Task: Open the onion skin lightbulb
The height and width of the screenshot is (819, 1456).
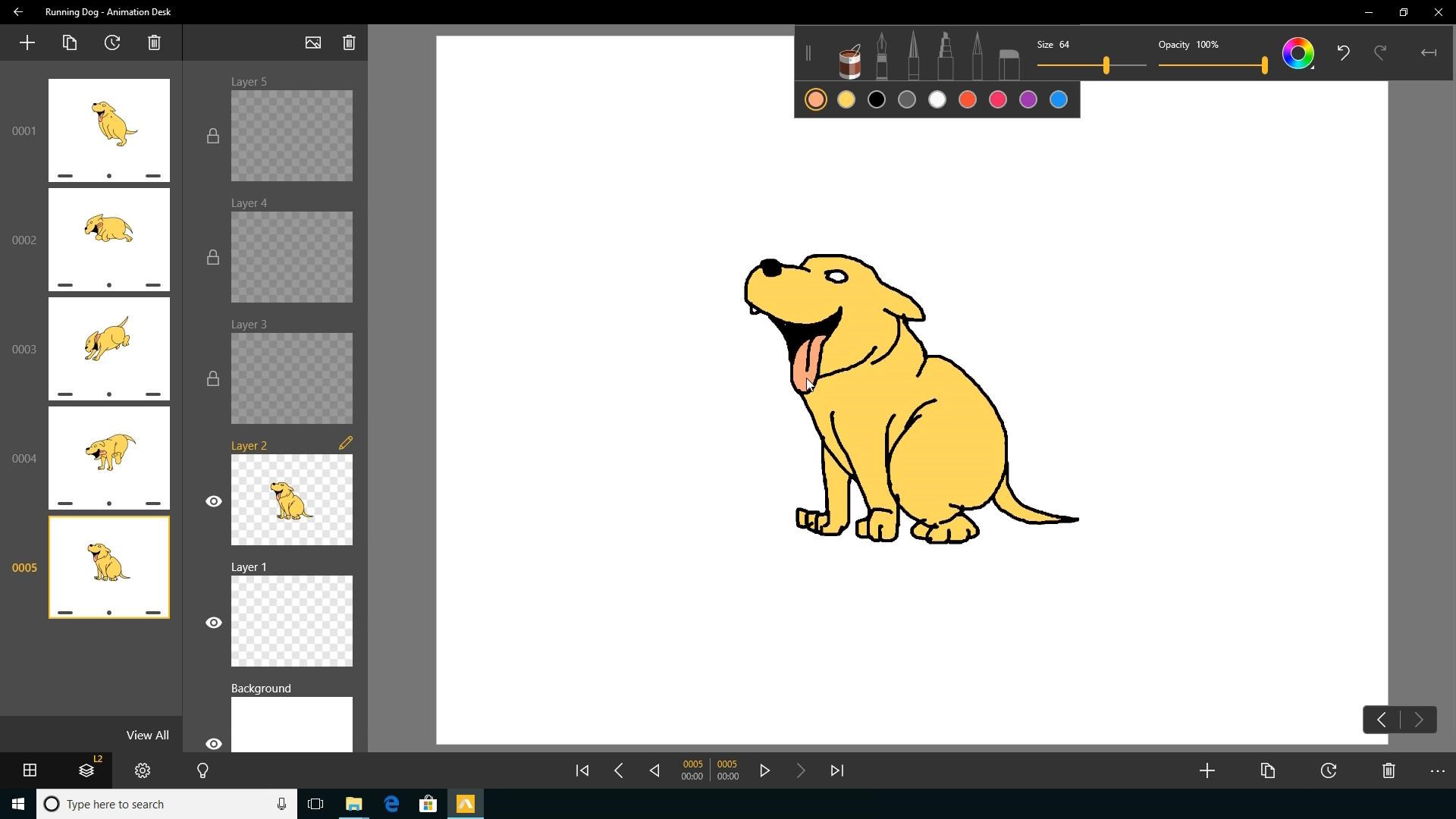Action: (202, 770)
